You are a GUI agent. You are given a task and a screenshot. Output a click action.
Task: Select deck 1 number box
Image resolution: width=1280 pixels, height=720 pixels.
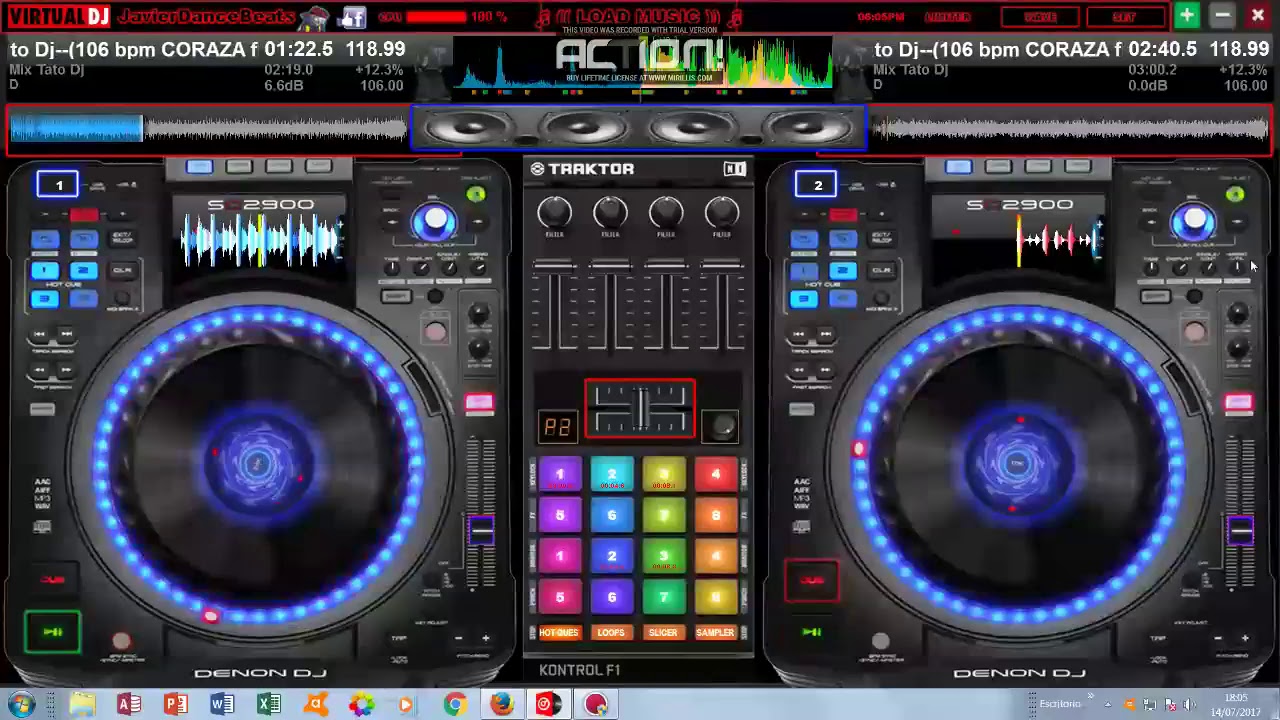click(x=58, y=185)
